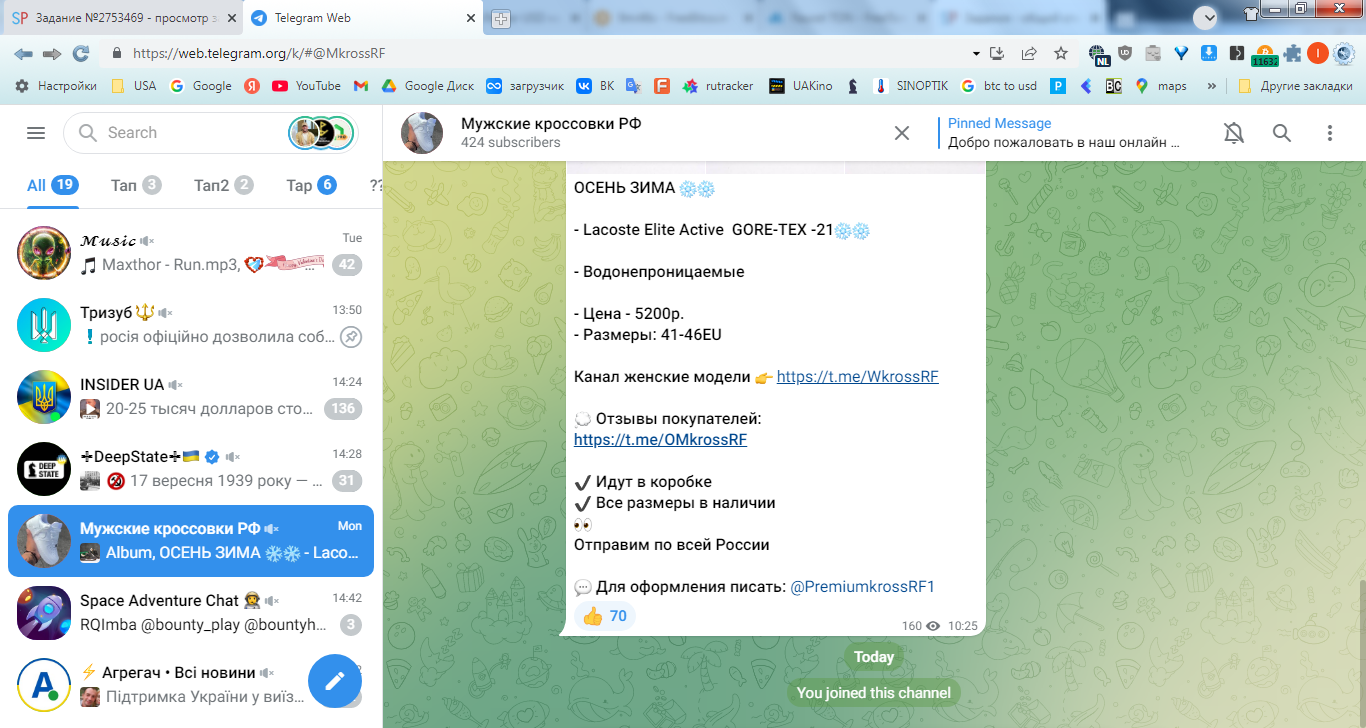Open the DeepState chat
The image size is (1366, 728).
coord(191,469)
